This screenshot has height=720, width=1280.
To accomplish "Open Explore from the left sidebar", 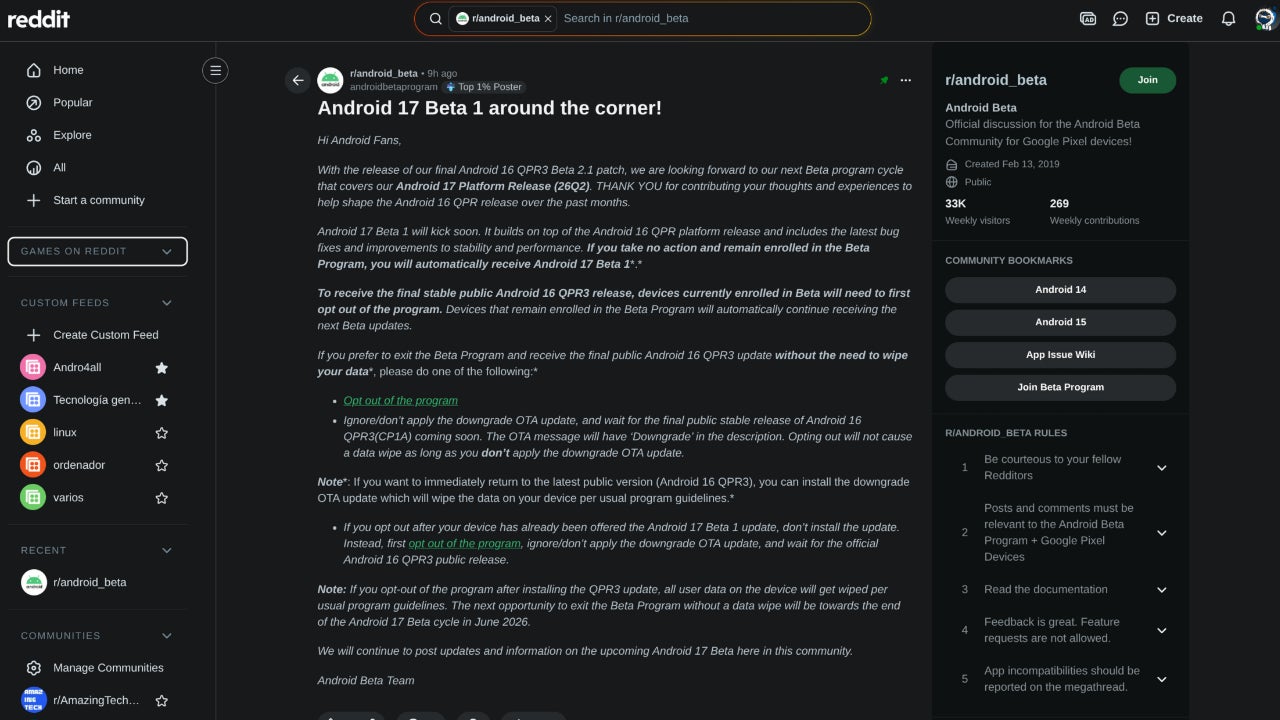I will point(34,135).
